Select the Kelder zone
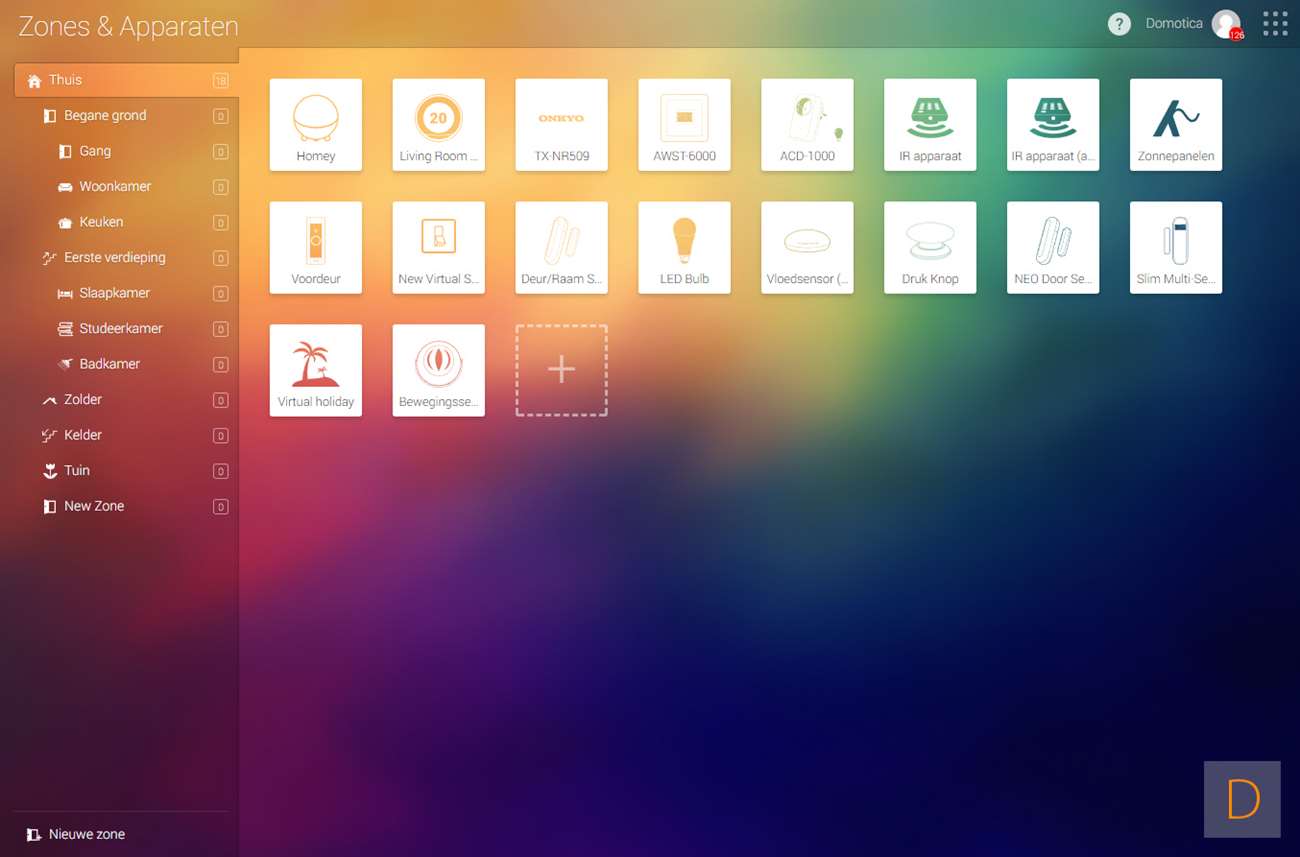 [x=126, y=435]
